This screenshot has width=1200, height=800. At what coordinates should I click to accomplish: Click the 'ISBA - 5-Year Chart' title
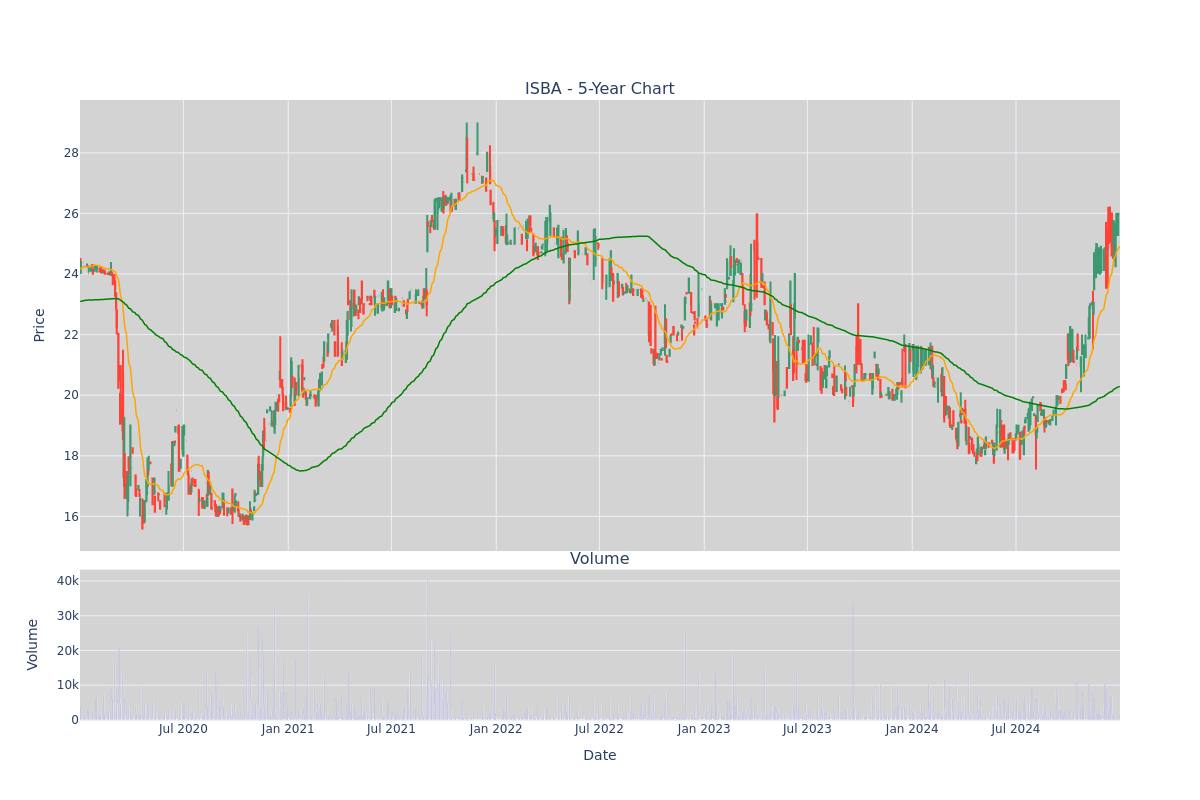600,89
